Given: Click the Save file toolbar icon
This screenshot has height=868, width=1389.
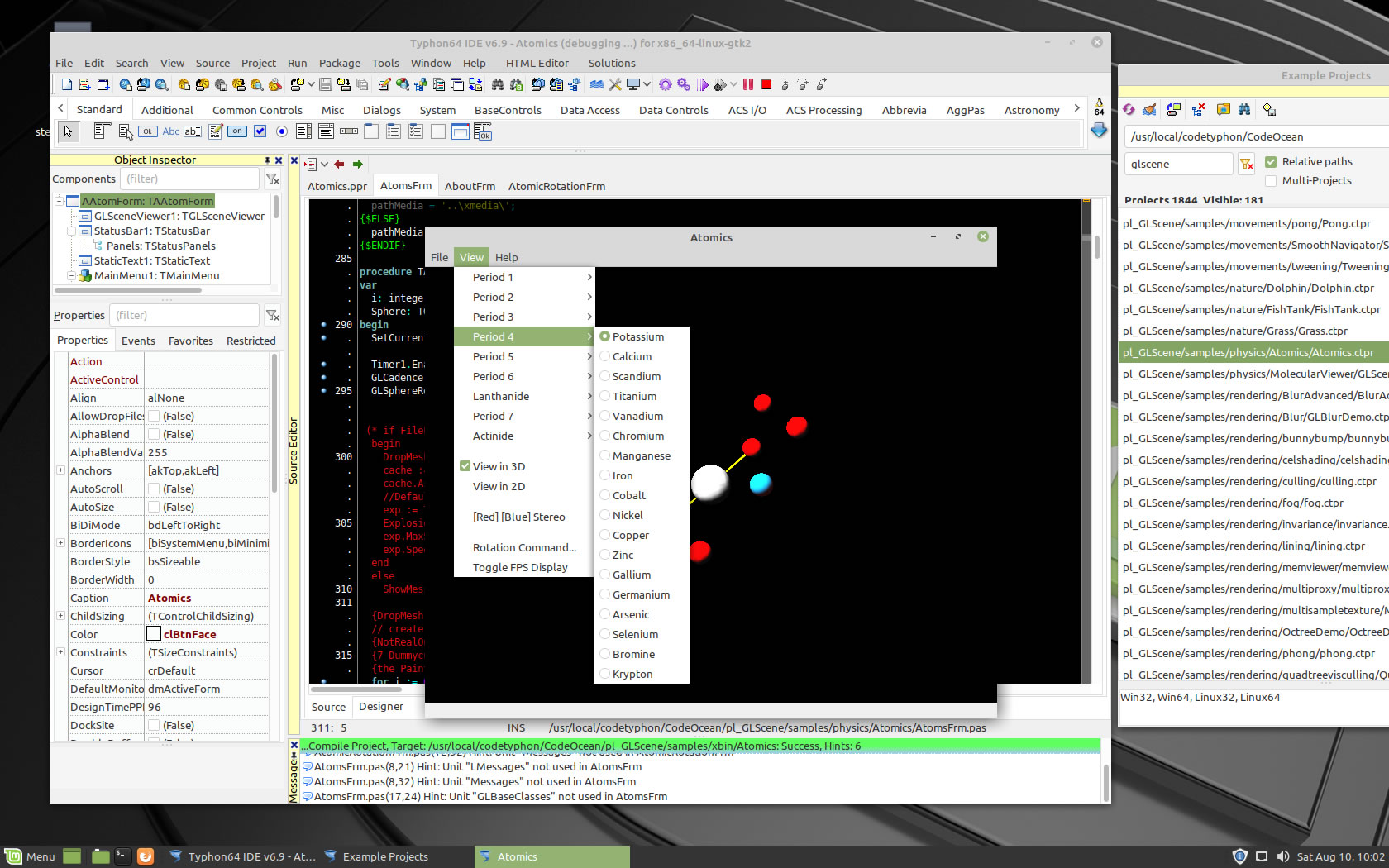Looking at the screenshot, I should click(326, 84).
